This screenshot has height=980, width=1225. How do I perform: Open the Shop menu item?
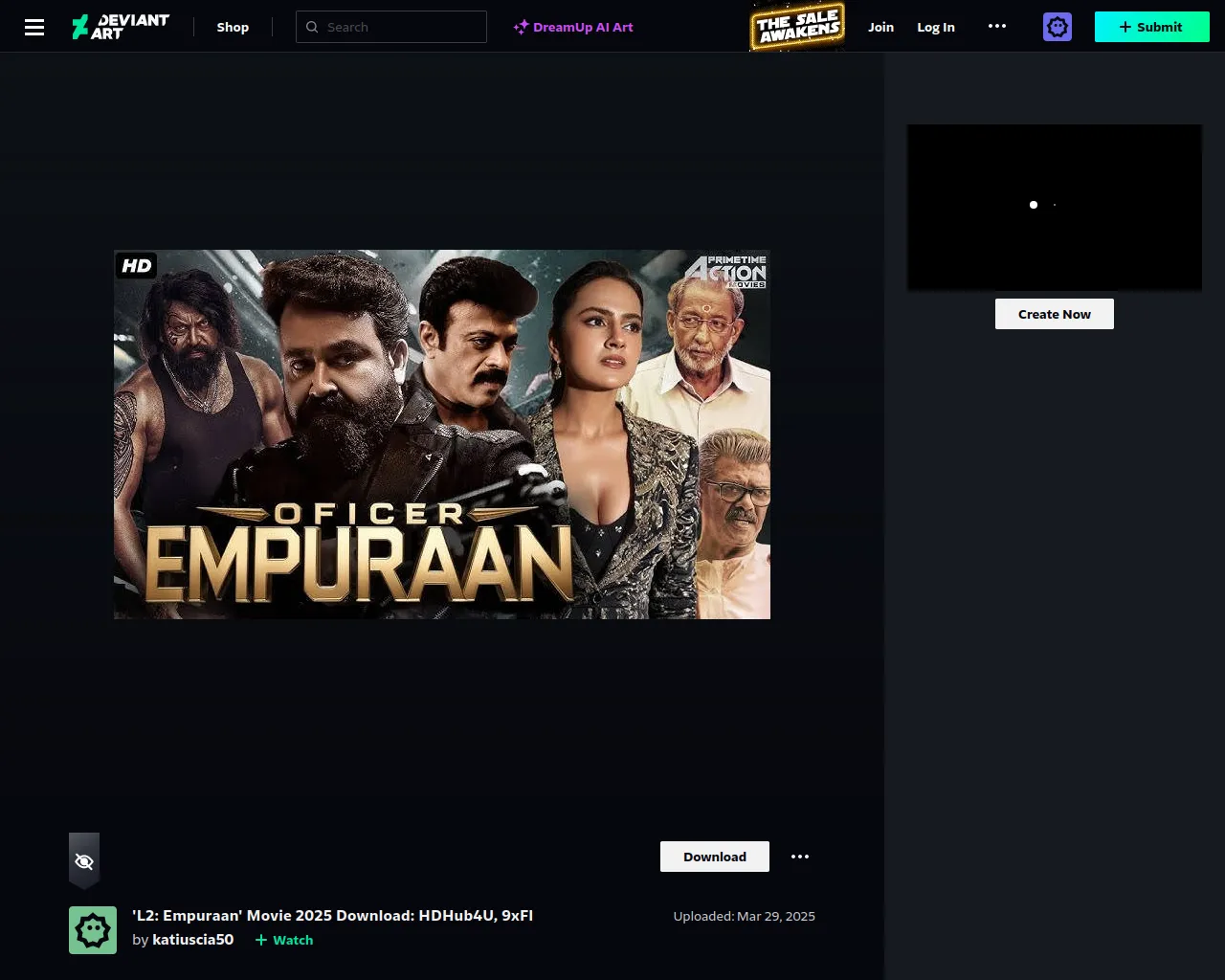point(233,27)
